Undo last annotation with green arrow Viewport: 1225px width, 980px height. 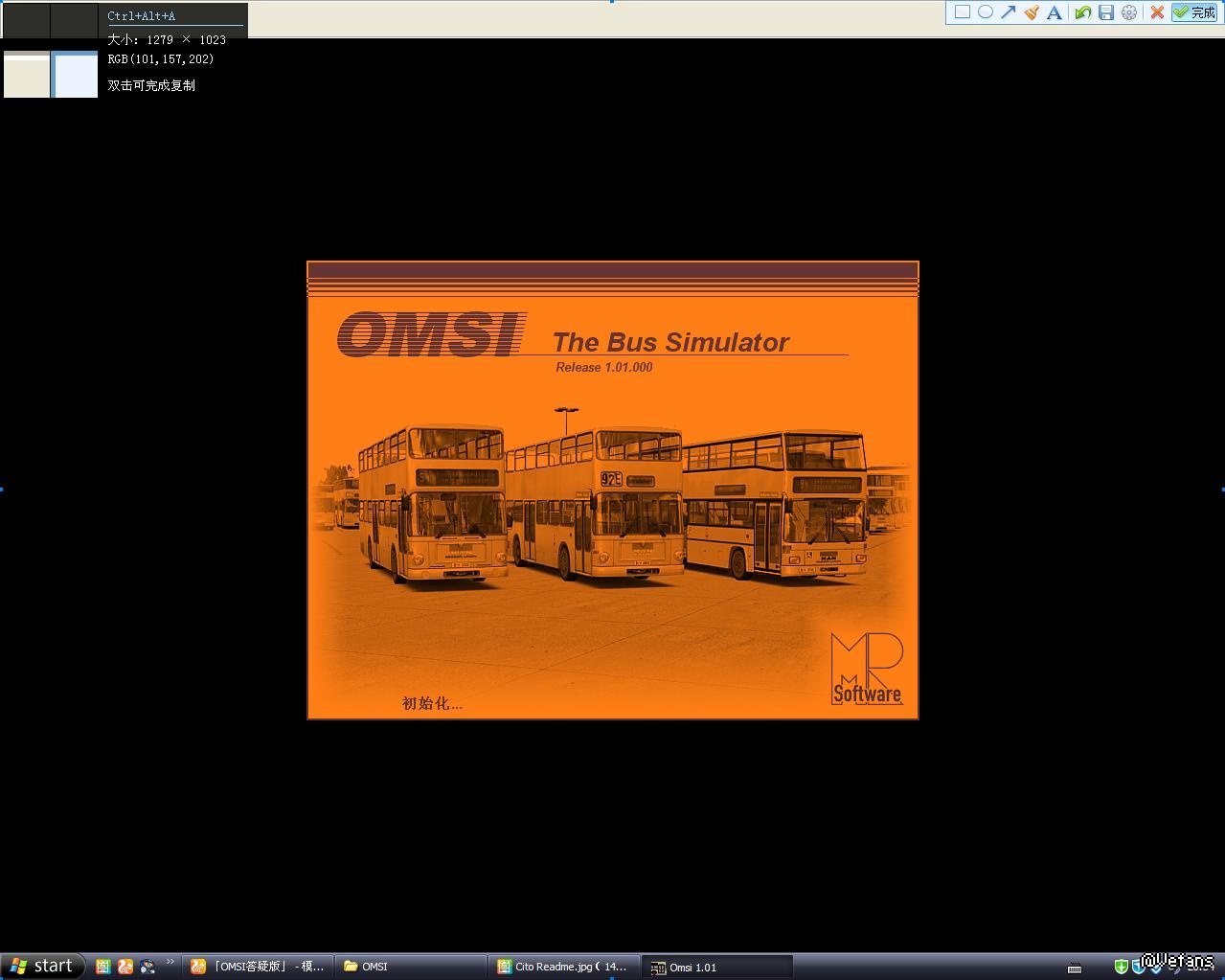tap(1083, 12)
